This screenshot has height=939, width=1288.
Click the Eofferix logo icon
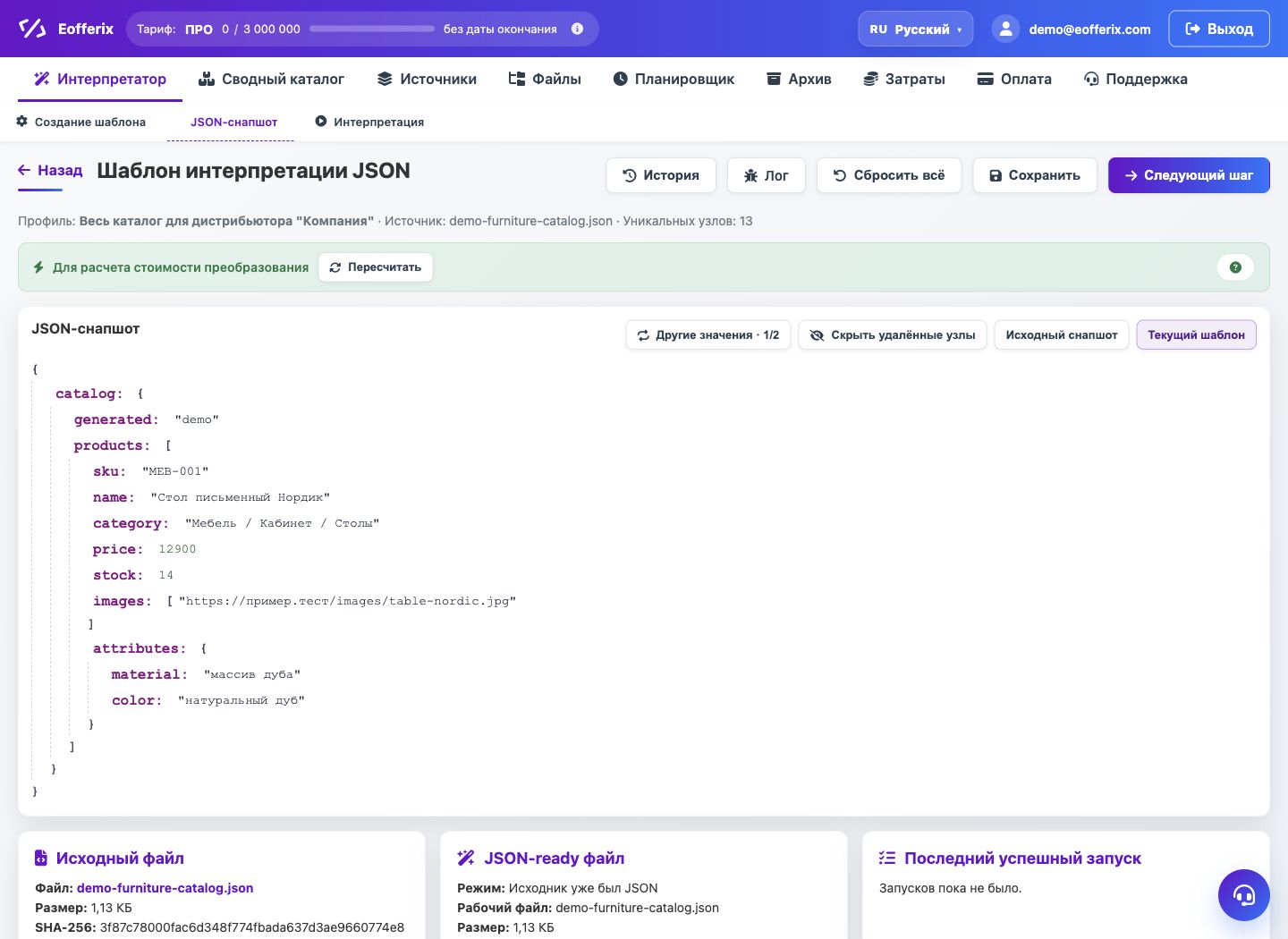pos(32,29)
